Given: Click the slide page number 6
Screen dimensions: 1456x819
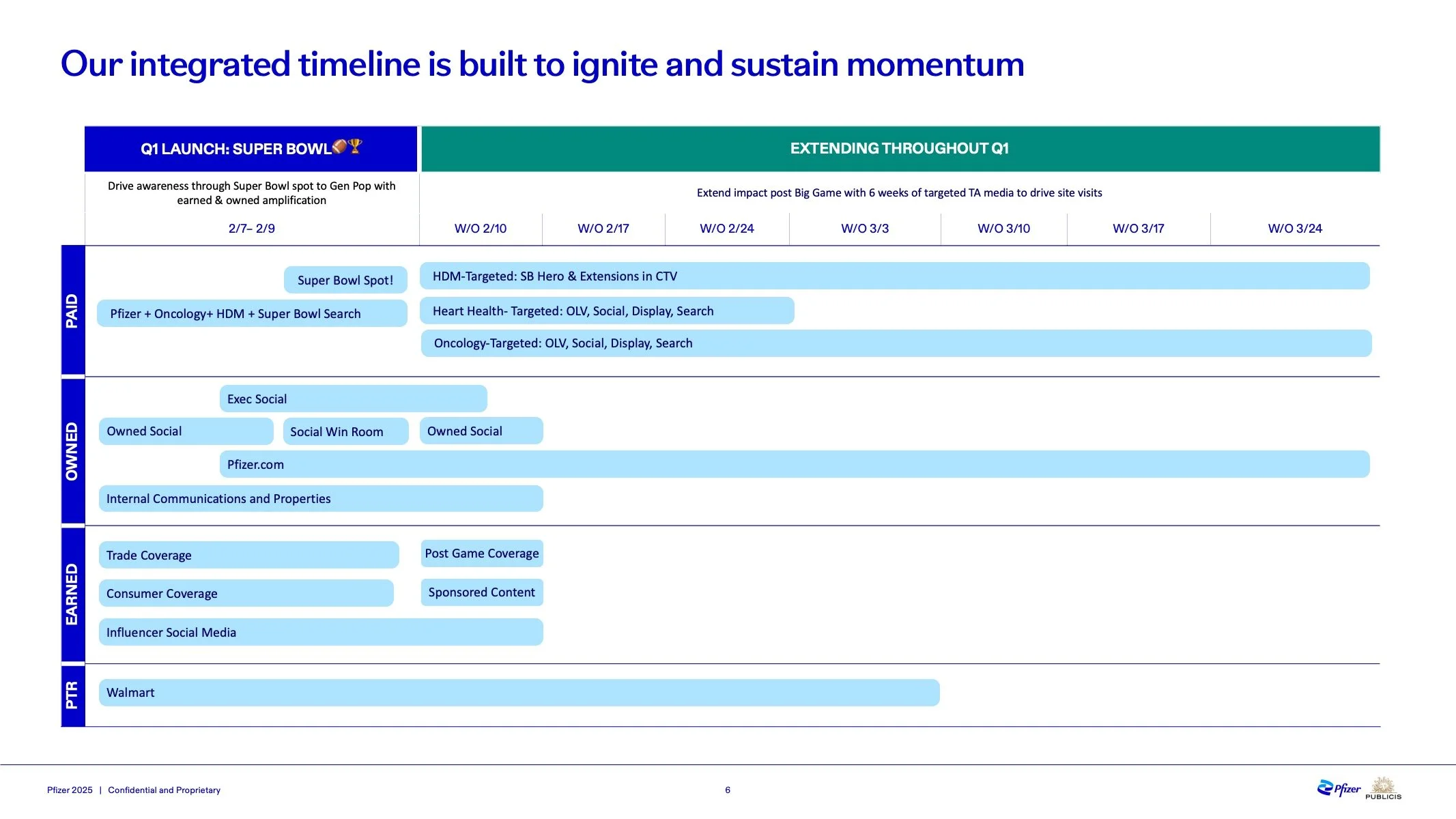Looking at the screenshot, I should coord(728,790).
